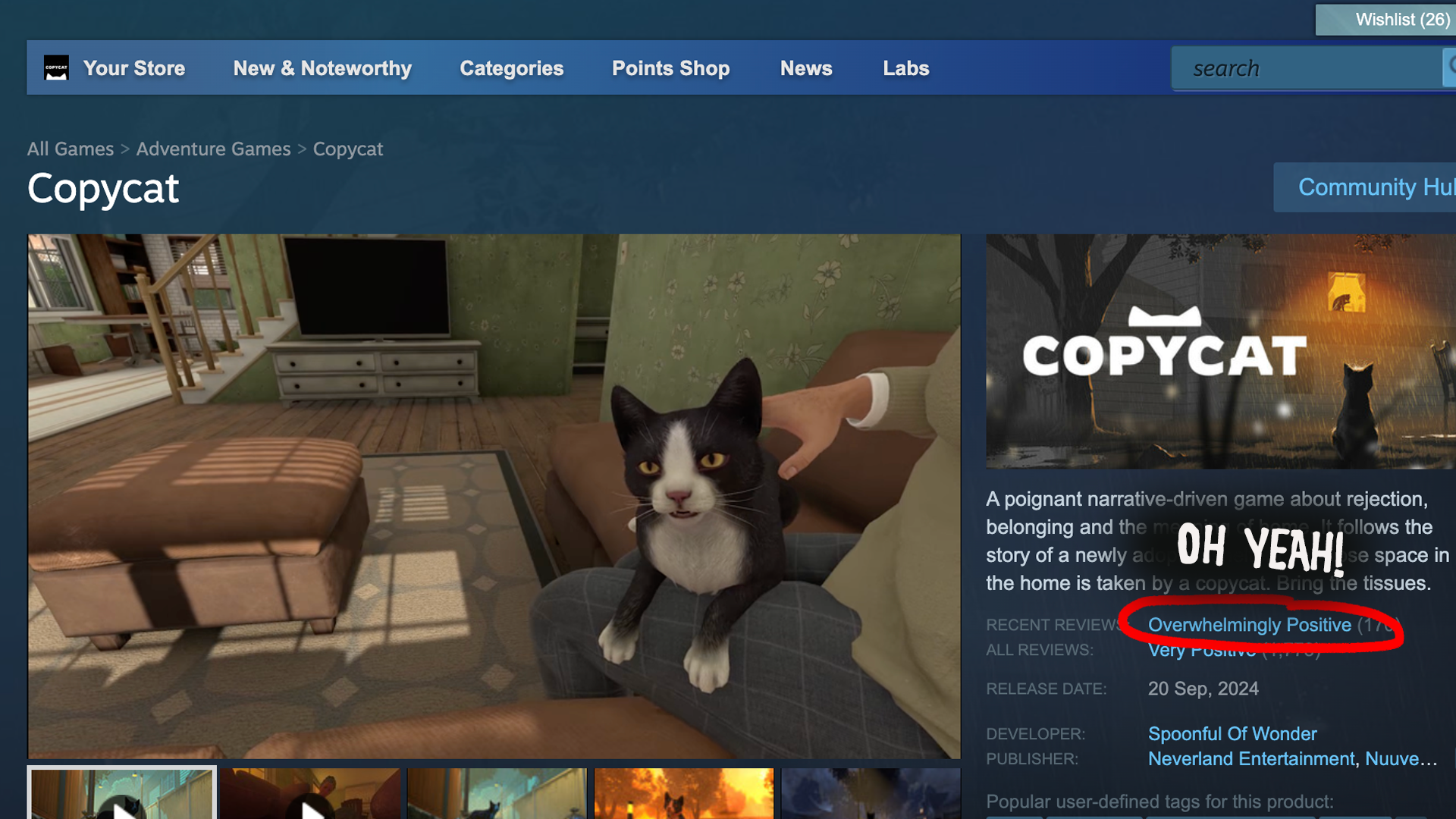The width and height of the screenshot is (1456, 819).
Task: Open the Your Store menu
Action: pyautogui.click(x=134, y=68)
